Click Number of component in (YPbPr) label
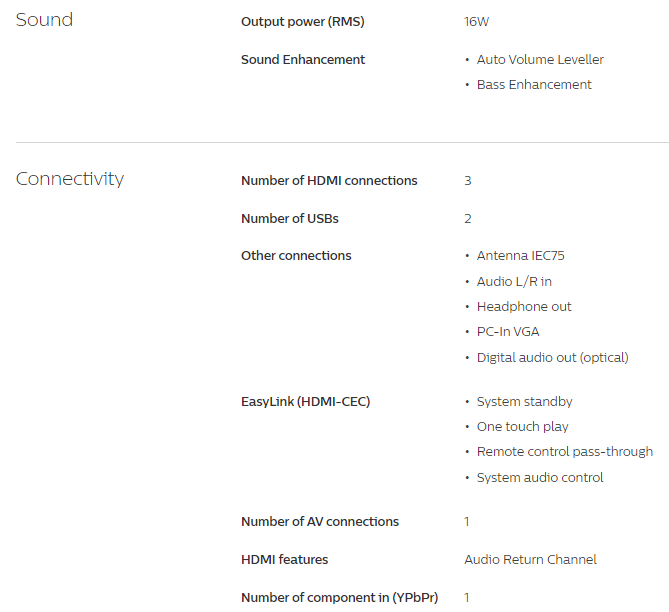669x612 pixels. click(340, 597)
